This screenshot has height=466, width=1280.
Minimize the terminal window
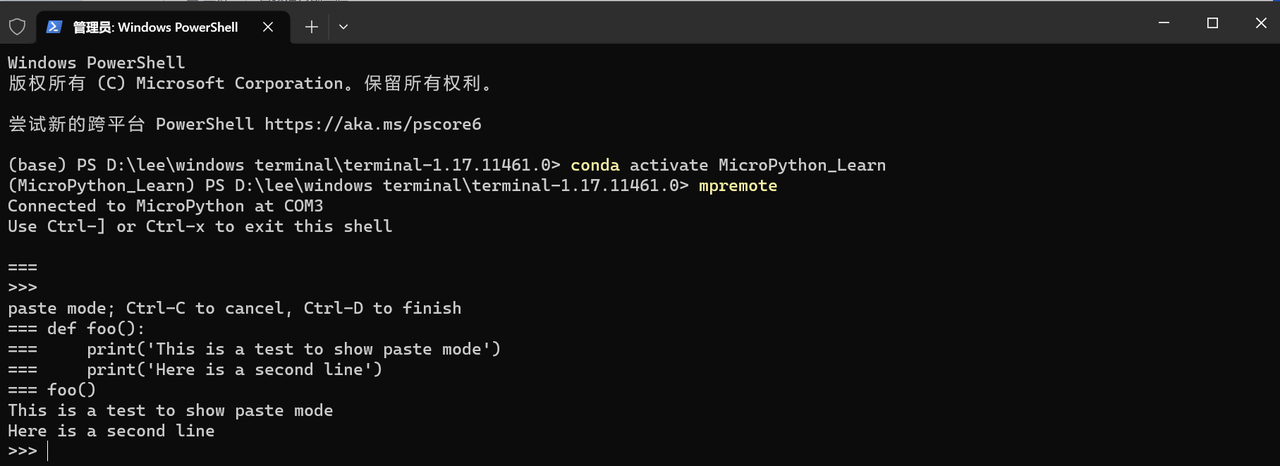coord(1166,22)
